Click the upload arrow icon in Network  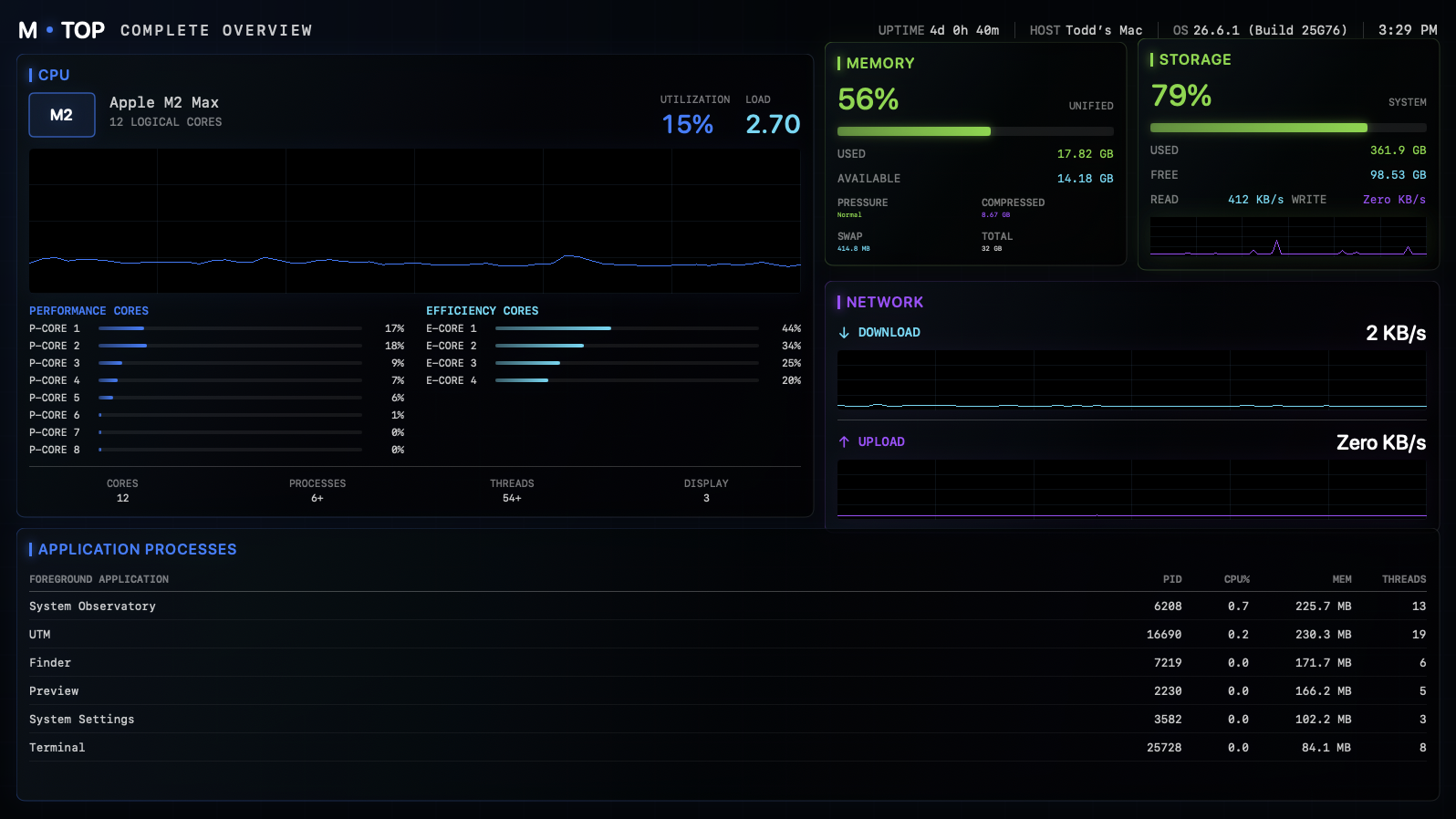click(844, 442)
